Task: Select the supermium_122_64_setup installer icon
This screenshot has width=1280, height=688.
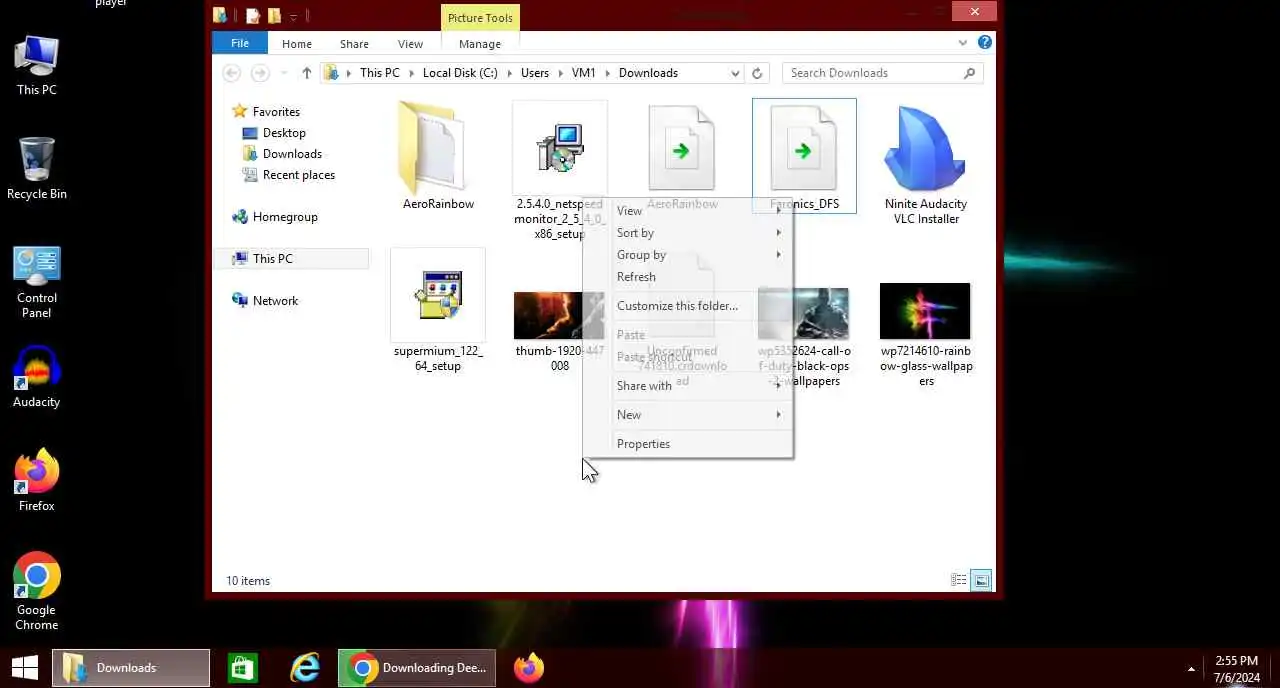Action: (x=438, y=296)
